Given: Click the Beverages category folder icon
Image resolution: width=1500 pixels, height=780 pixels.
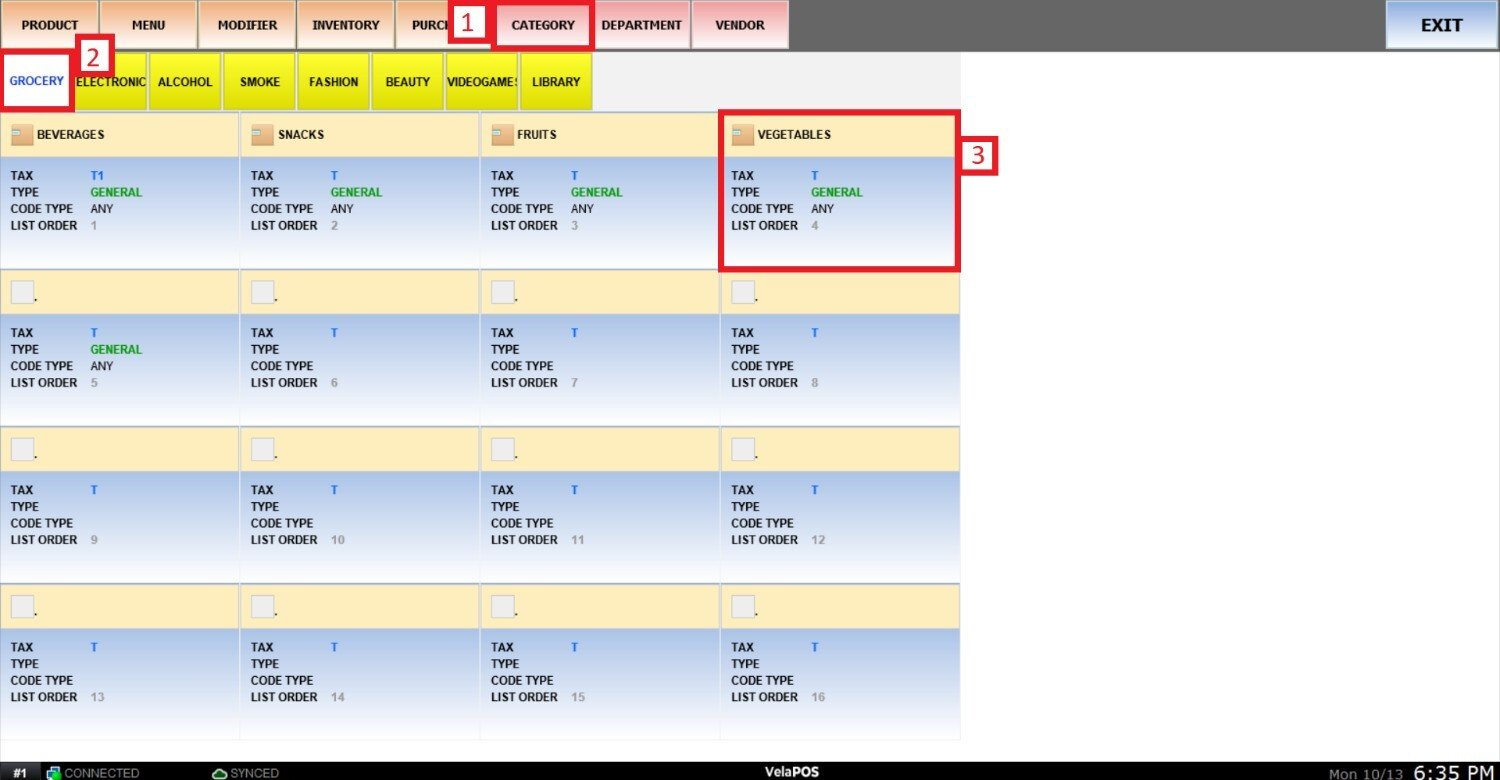Looking at the screenshot, I should (22, 135).
